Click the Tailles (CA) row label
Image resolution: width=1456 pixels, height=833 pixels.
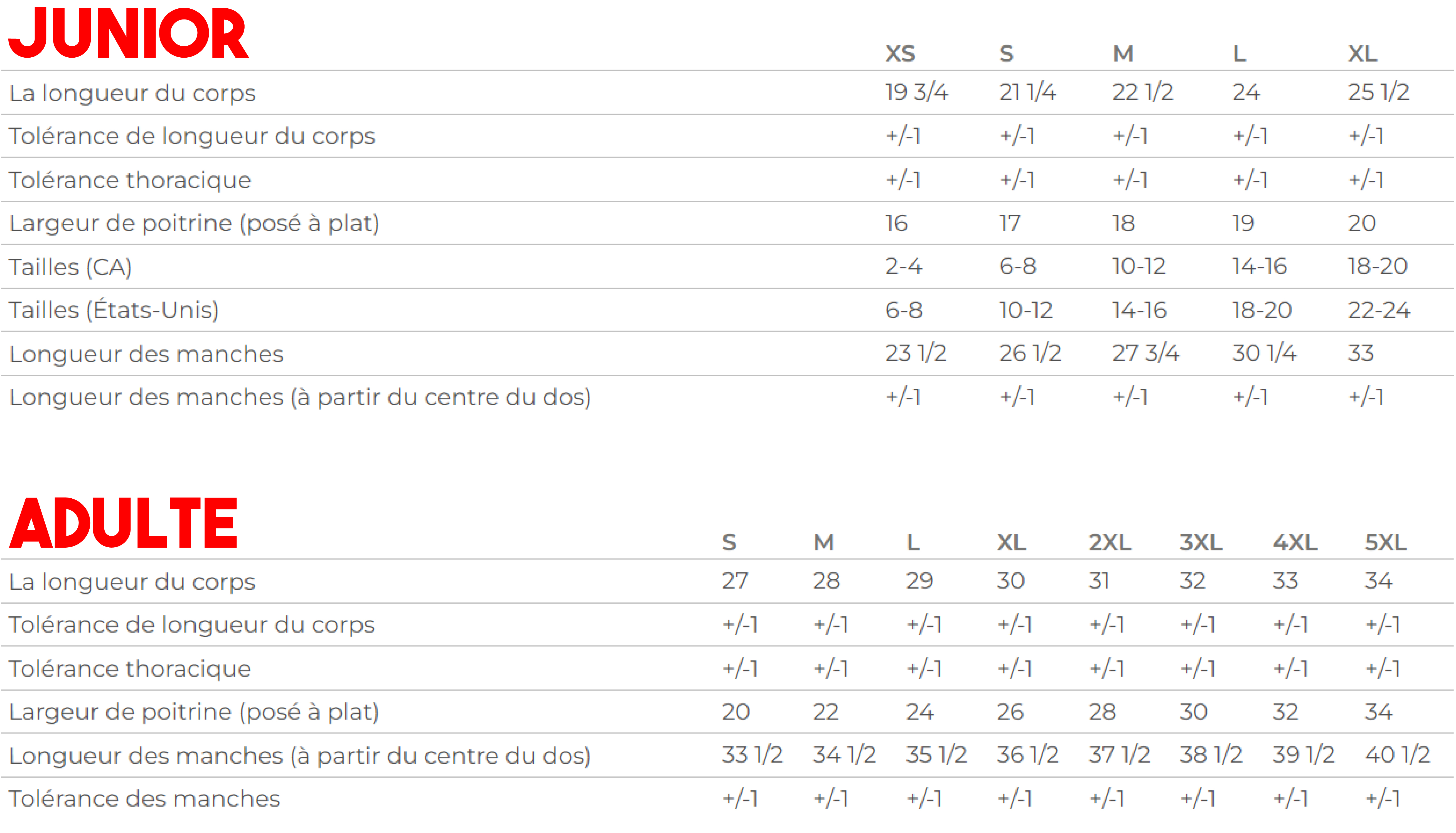click(70, 267)
